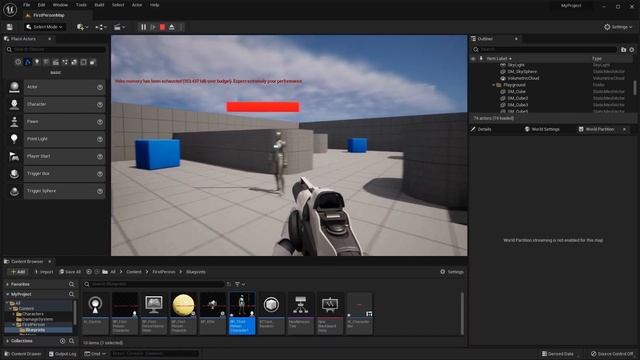The image size is (640, 360).
Task: Switch to the FirstPersonMap level tab
Action: (x=49, y=15)
